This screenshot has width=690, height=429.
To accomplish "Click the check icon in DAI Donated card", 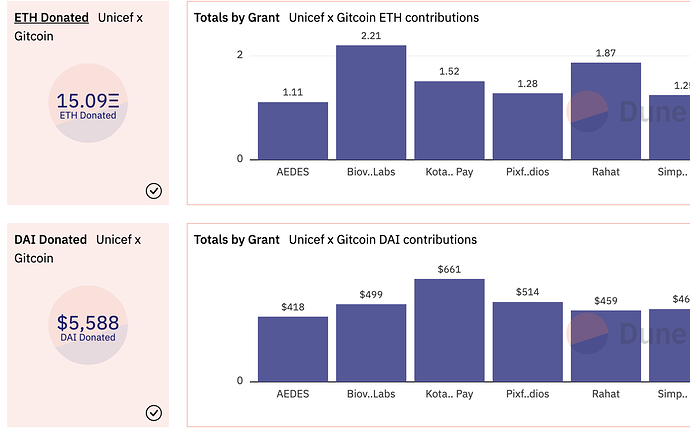I will click(x=154, y=413).
